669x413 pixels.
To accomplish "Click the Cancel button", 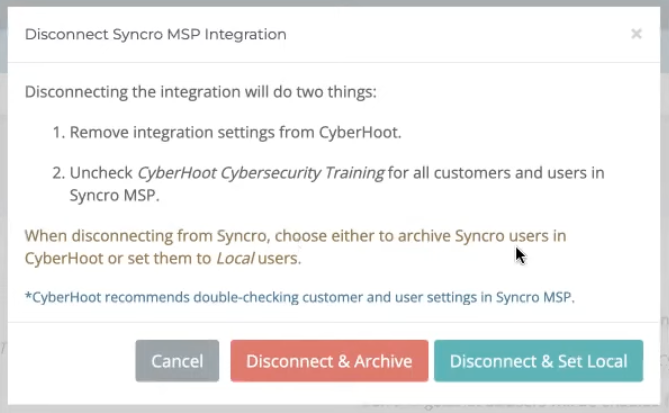I will click(177, 361).
